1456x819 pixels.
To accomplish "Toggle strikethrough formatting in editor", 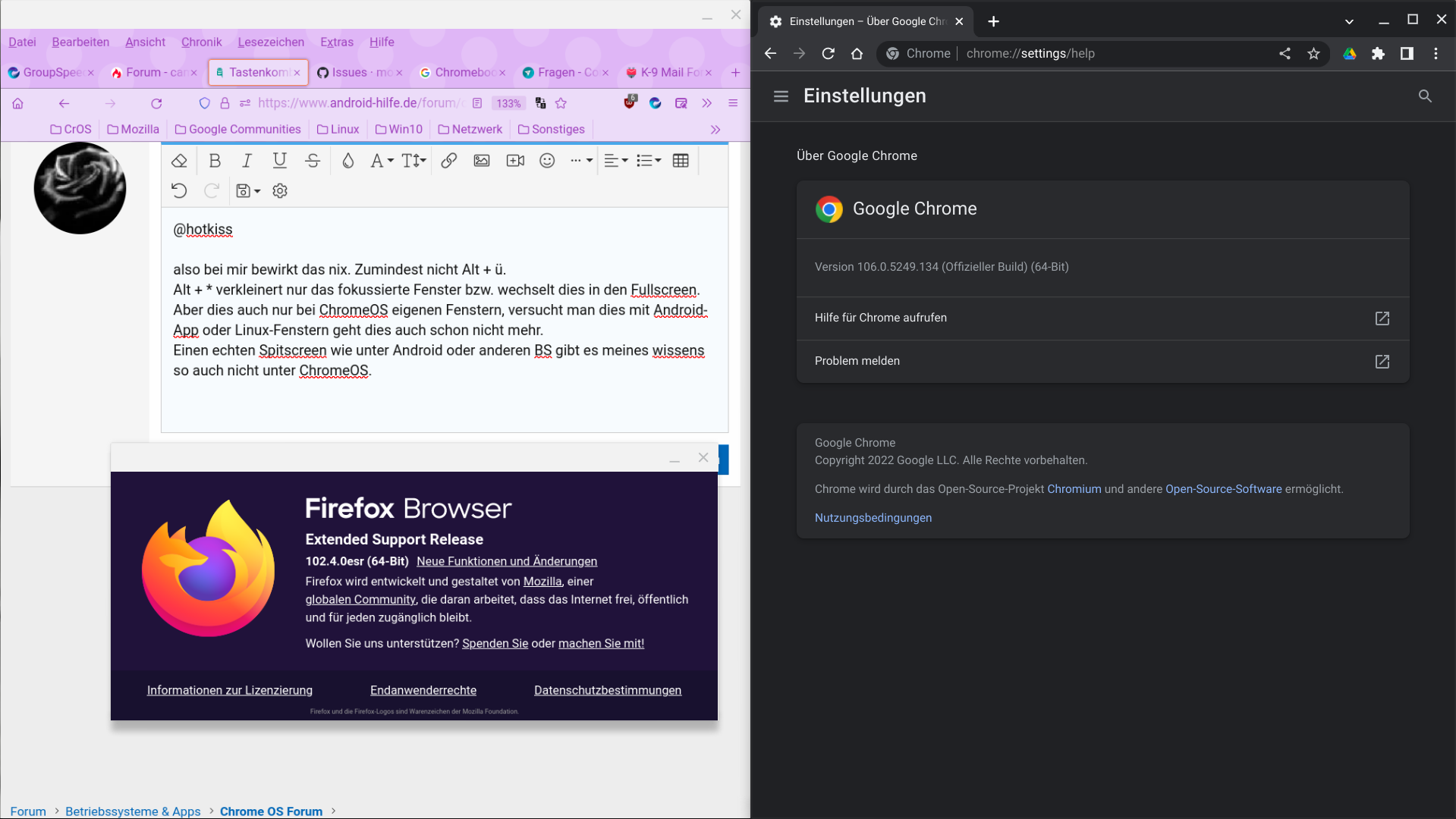I will tap(312, 161).
